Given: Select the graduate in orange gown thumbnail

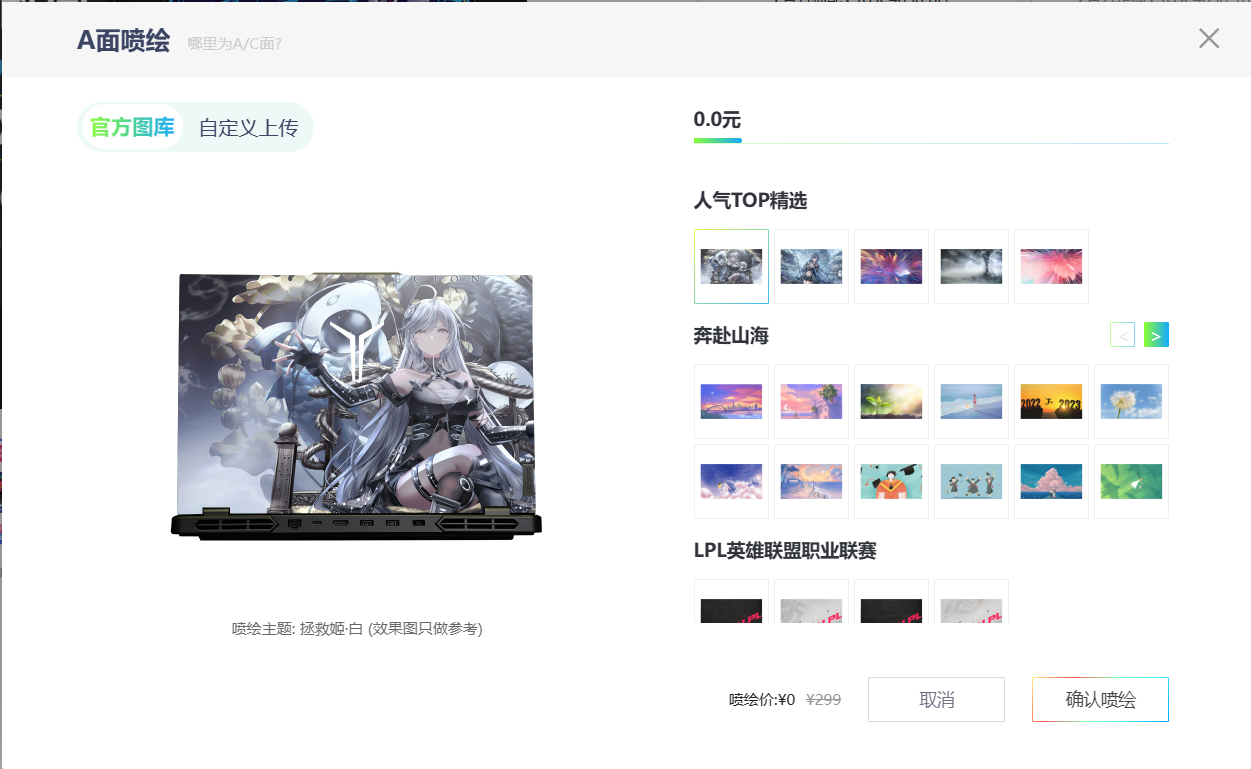Looking at the screenshot, I should pyautogui.click(x=891, y=481).
